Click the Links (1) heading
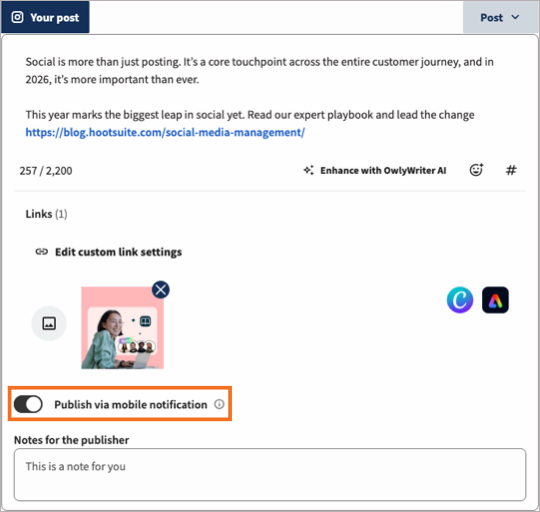The height and width of the screenshot is (512, 540). tap(46, 214)
